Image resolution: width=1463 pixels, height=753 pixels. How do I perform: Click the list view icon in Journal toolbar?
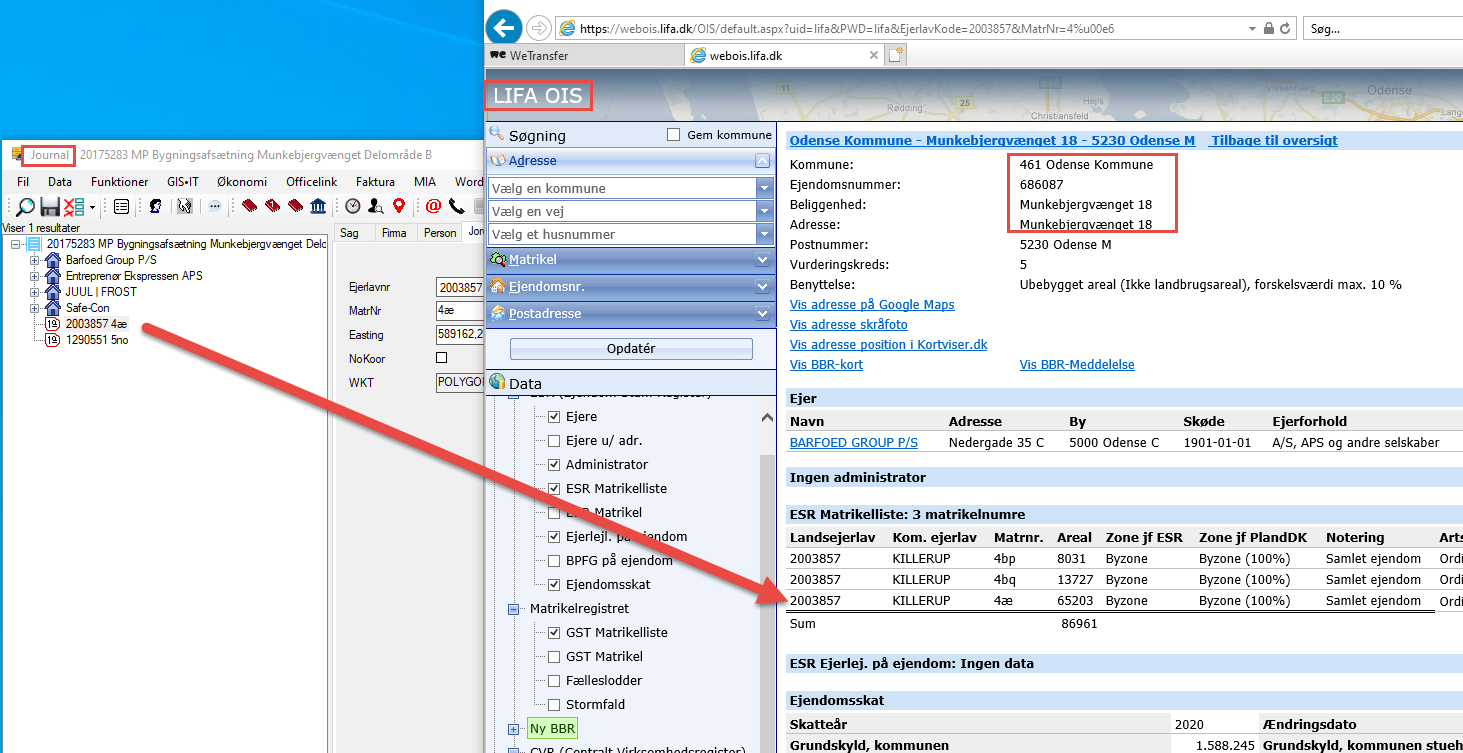click(121, 206)
